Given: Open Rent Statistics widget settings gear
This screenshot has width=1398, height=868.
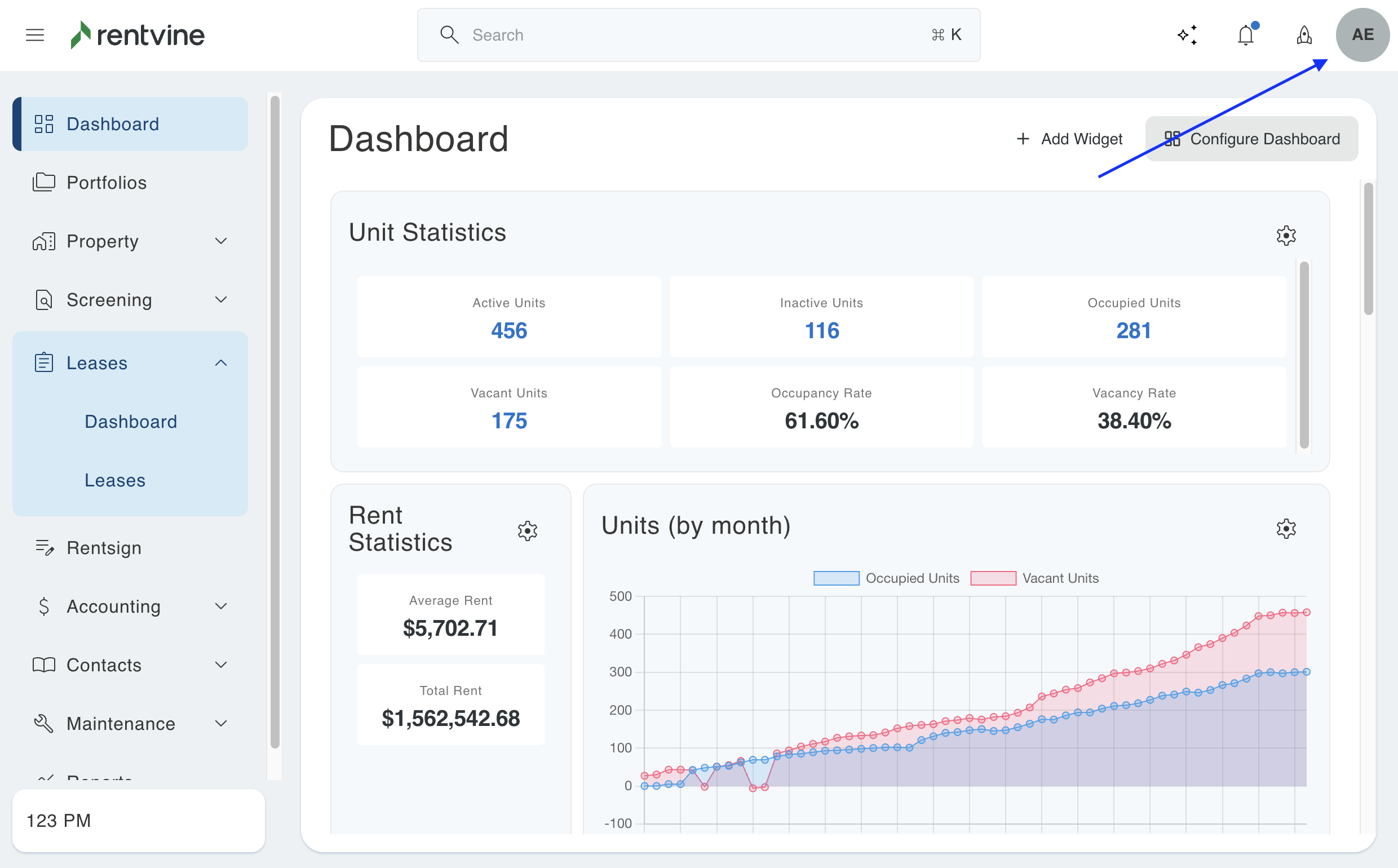Looking at the screenshot, I should (x=527, y=531).
